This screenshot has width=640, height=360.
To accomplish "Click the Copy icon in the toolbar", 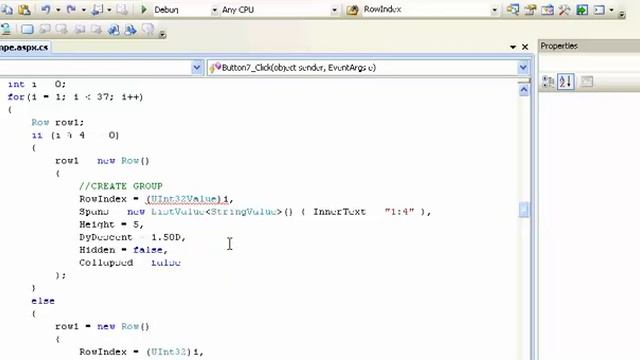I will point(7,9).
